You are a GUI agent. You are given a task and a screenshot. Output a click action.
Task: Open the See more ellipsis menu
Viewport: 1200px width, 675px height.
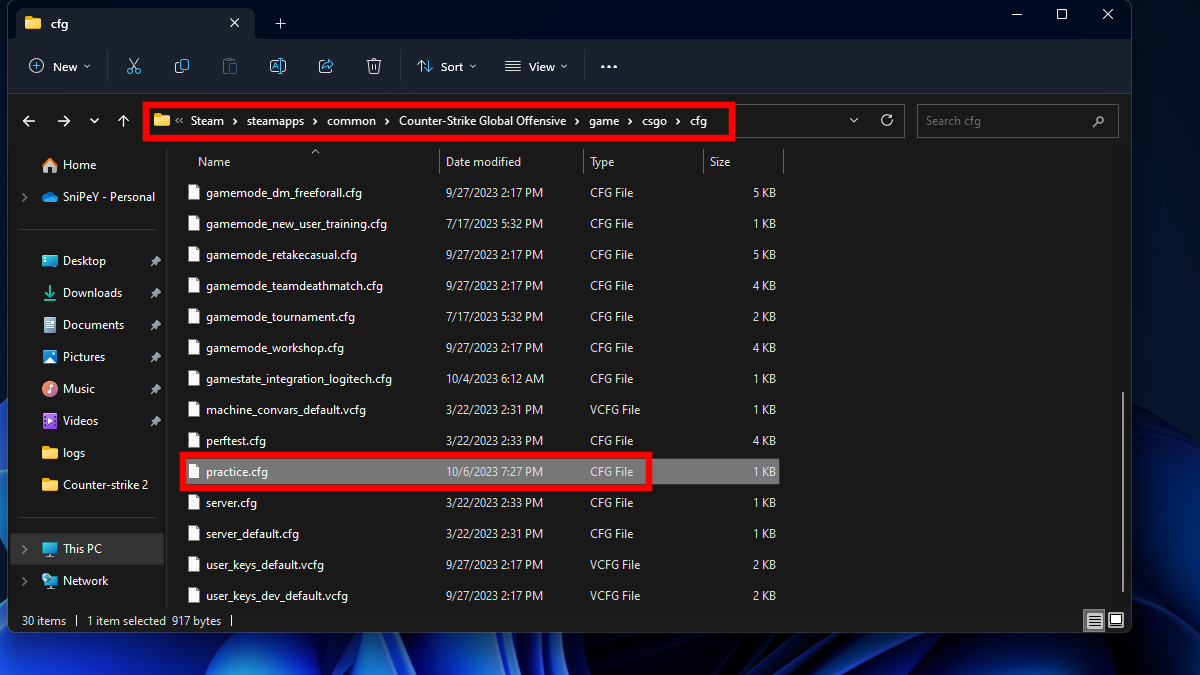click(x=608, y=66)
